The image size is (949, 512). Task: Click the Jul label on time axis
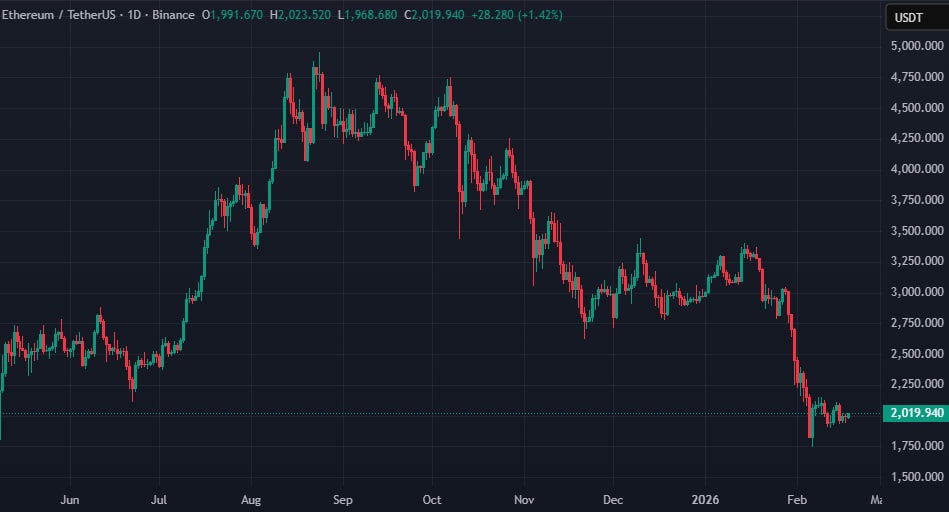click(x=159, y=500)
